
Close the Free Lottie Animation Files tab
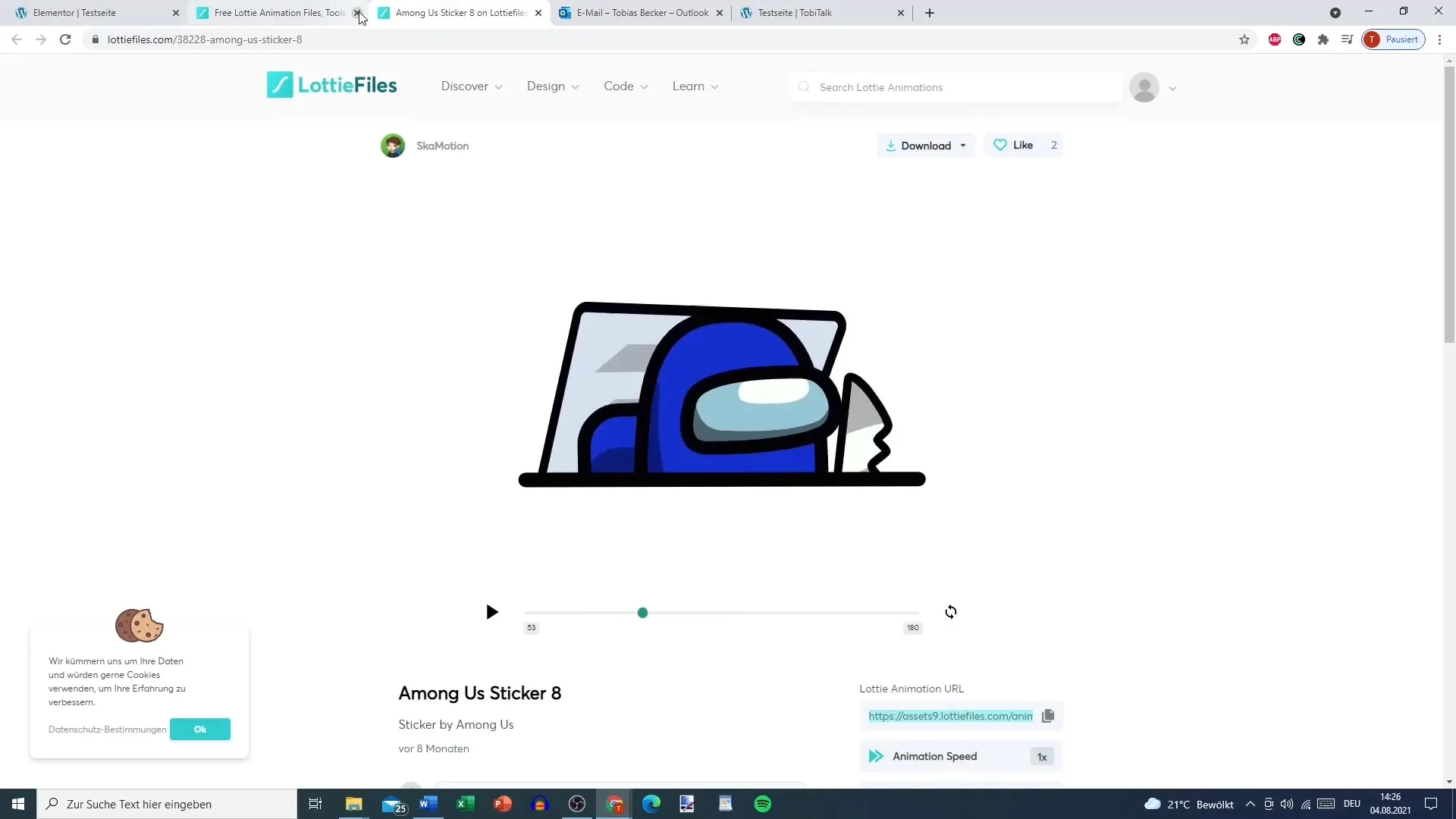tap(357, 13)
